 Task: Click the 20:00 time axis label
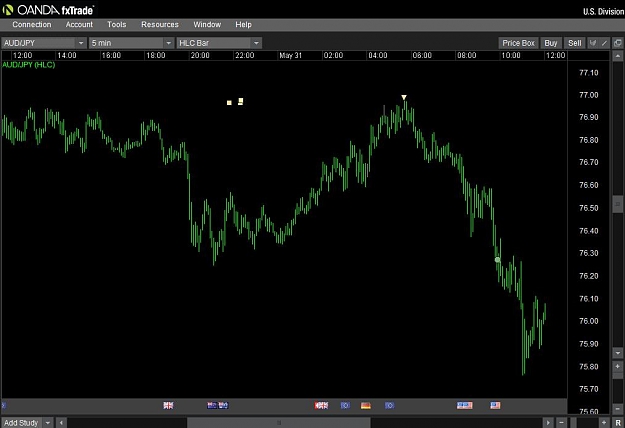(200, 55)
